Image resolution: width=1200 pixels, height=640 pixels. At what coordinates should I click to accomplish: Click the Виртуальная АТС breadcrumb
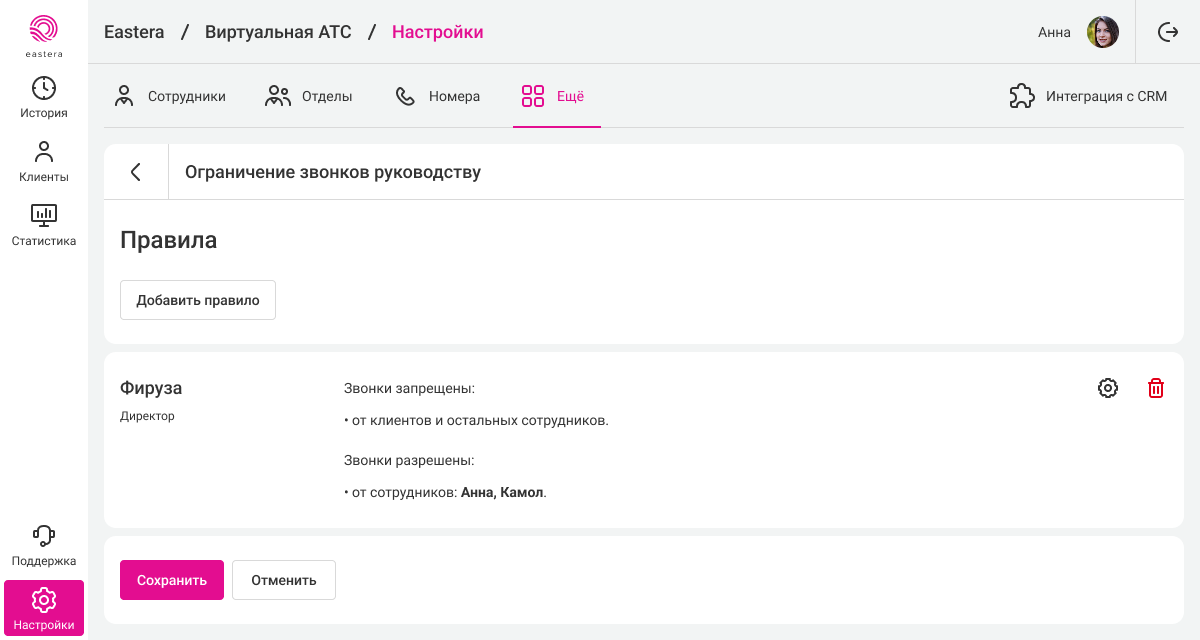tap(278, 32)
